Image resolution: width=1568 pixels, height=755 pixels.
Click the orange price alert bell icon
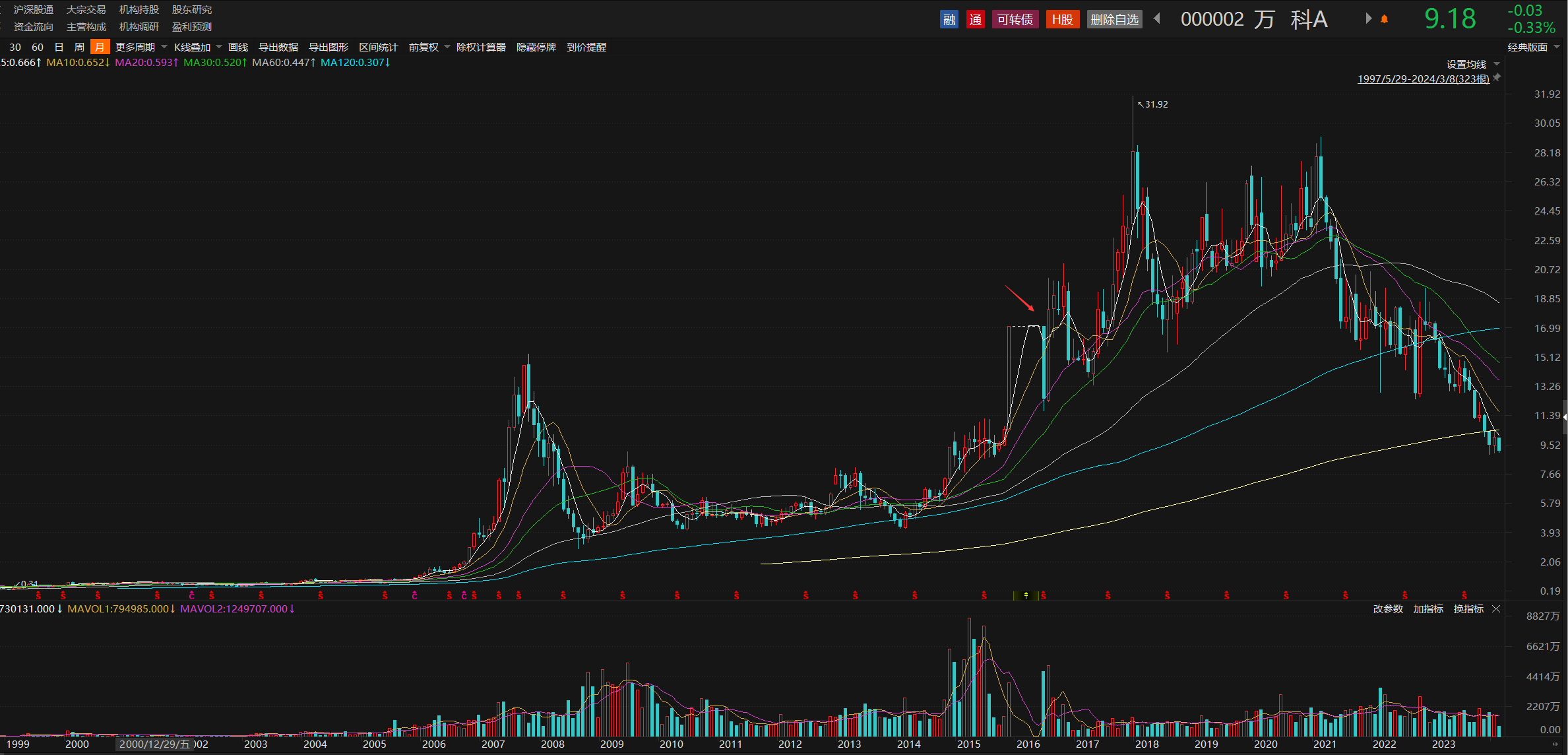[1384, 19]
